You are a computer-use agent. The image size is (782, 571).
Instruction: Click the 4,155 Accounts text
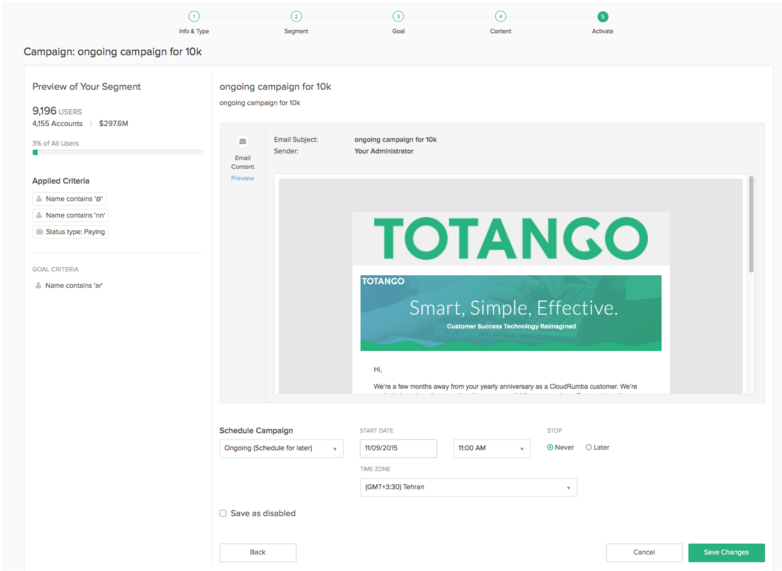click(x=57, y=123)
